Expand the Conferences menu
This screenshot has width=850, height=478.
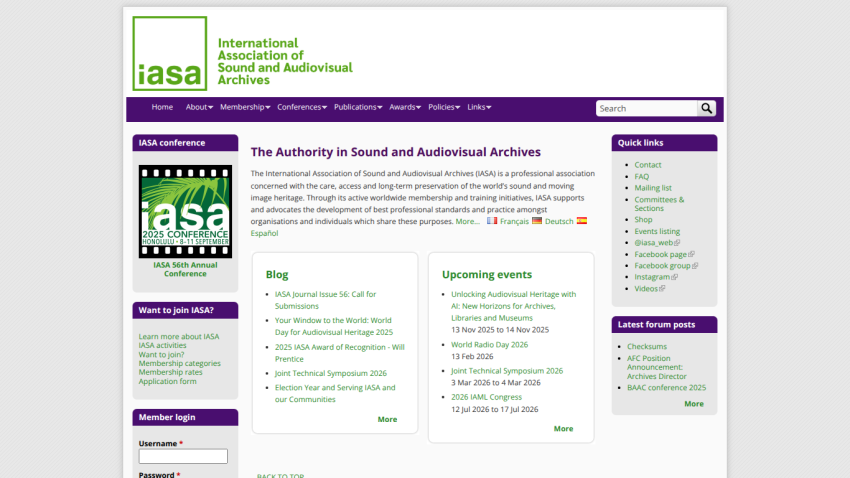(x=302, y=107)
